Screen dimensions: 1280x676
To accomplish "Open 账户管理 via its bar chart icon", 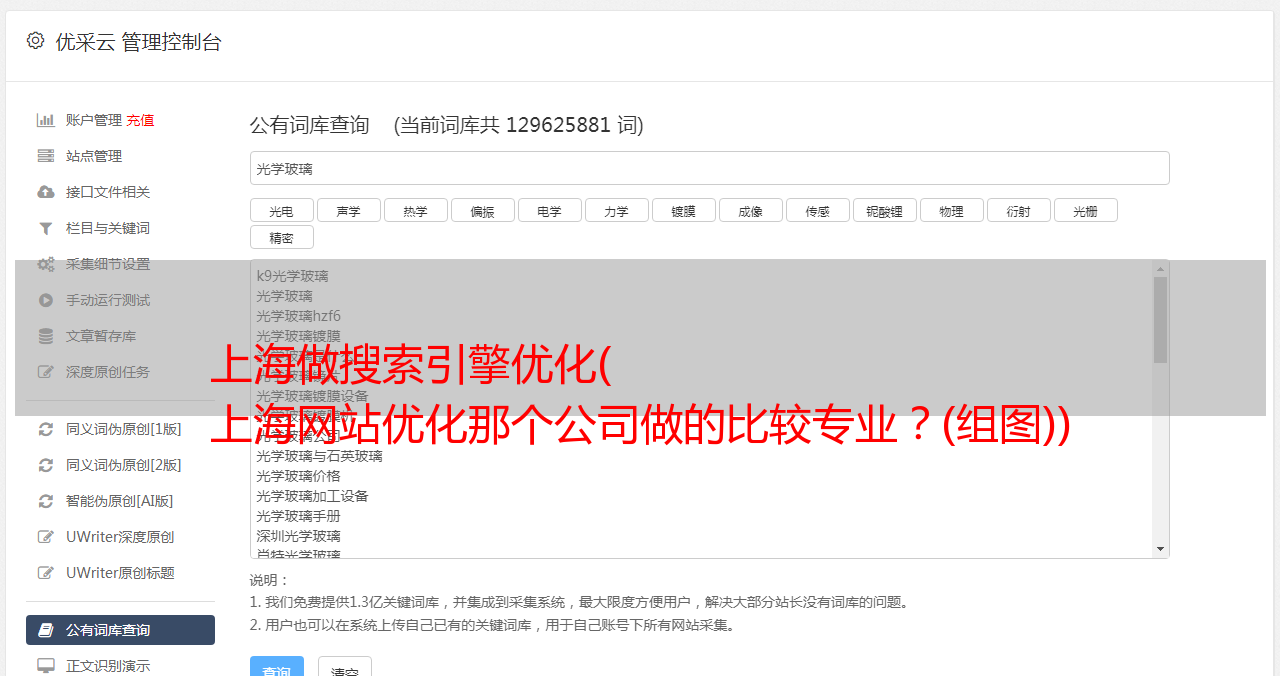I will pos(46,120).
